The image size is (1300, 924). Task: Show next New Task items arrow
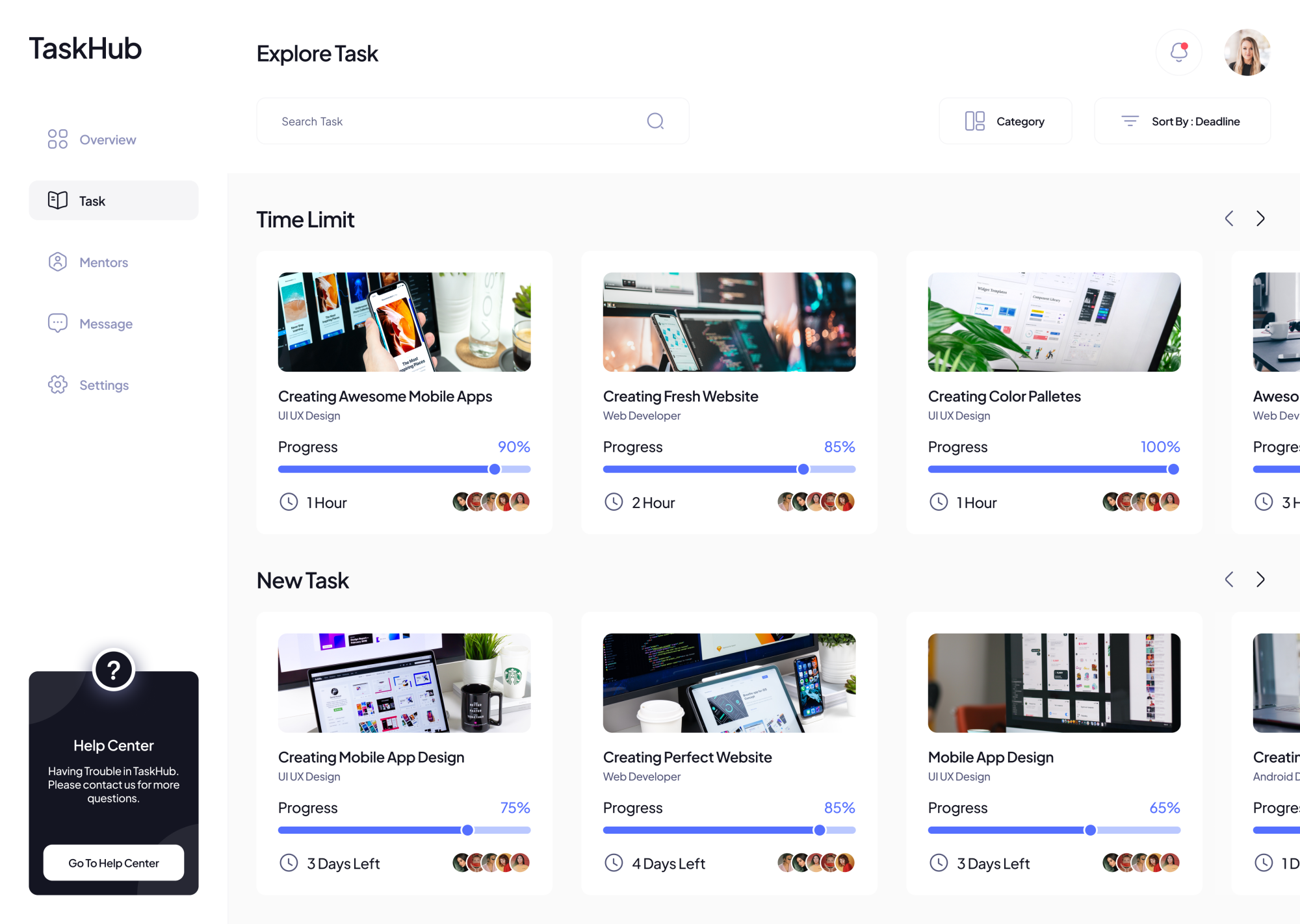(1260, 580)
